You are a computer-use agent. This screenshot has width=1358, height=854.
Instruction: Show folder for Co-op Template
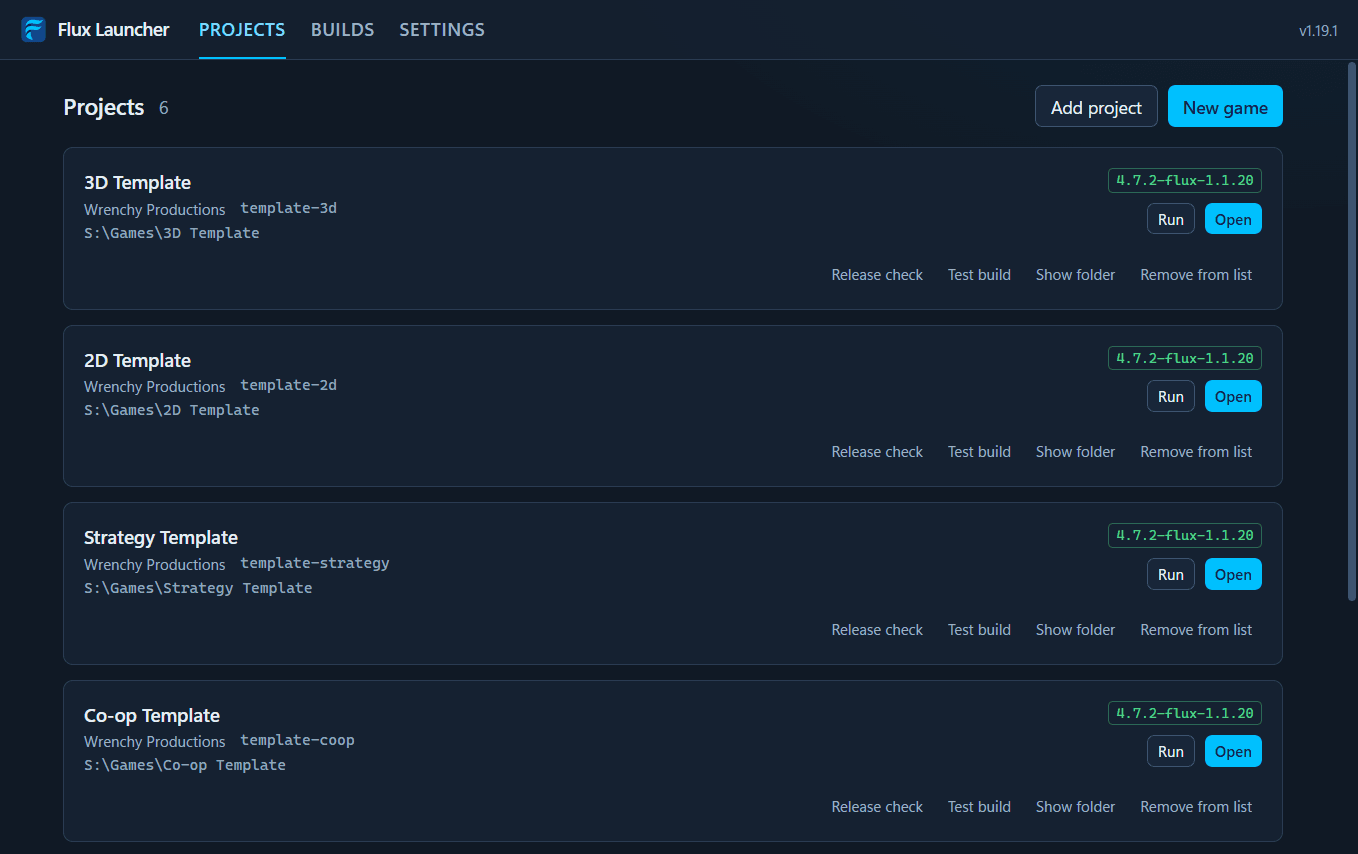tap(1075, 807)
